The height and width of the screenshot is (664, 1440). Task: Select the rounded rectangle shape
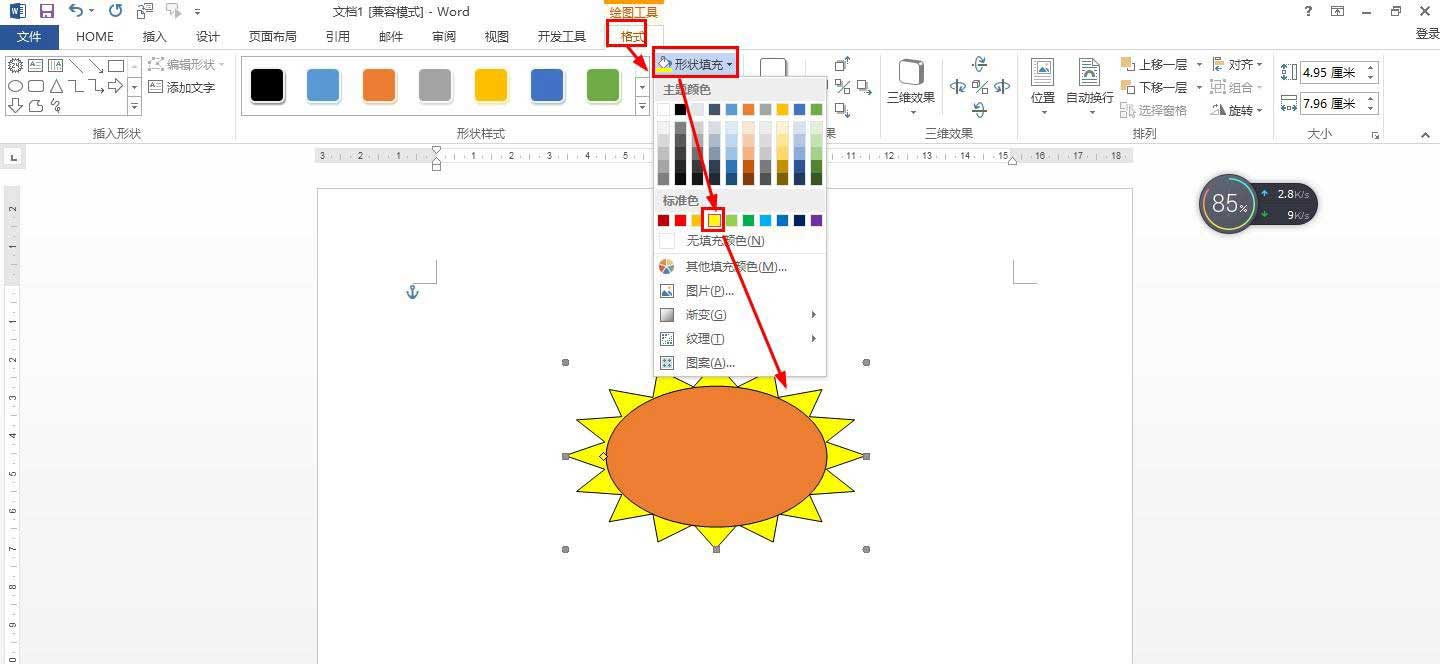[35, 86]
